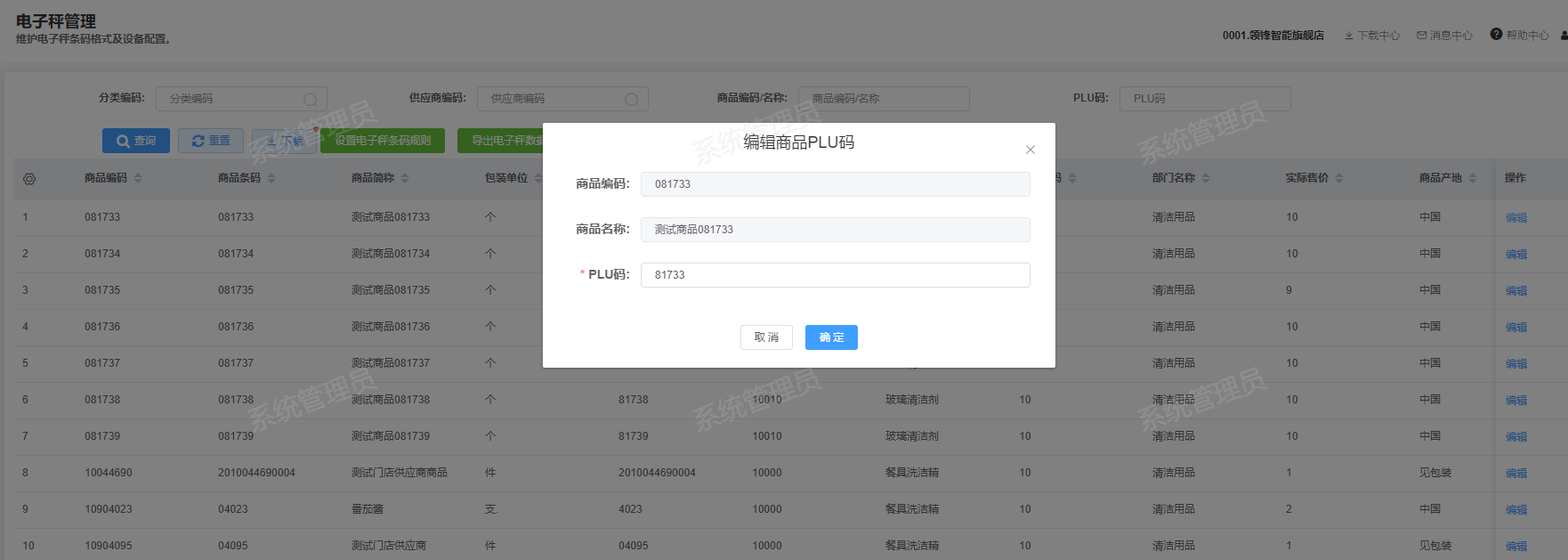Edit row for product 10044690
Image resolution: width=1568 pixels, height=560 pixels.
pyautogui.click(x=1515, y=474)
